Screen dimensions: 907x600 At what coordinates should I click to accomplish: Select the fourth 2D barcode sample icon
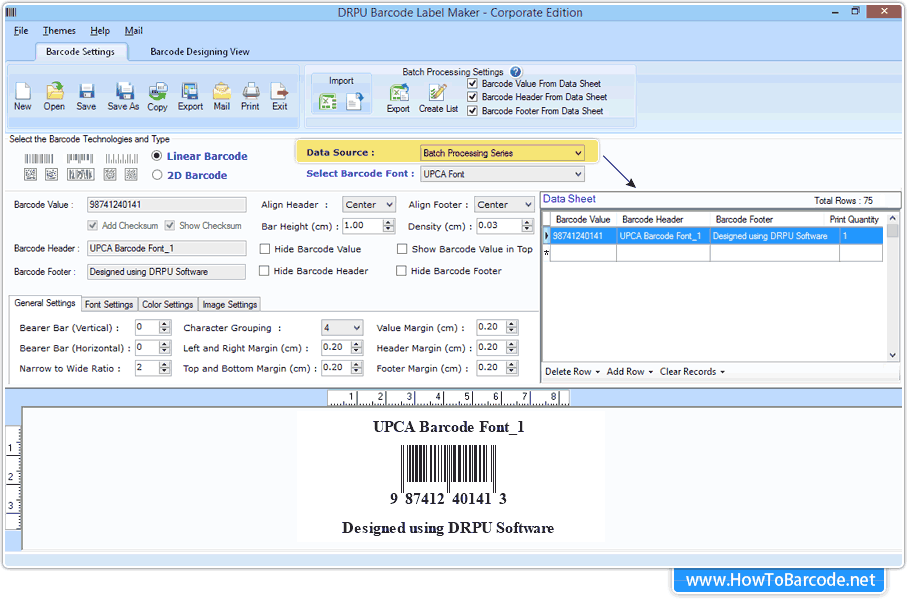pos(110,174)
